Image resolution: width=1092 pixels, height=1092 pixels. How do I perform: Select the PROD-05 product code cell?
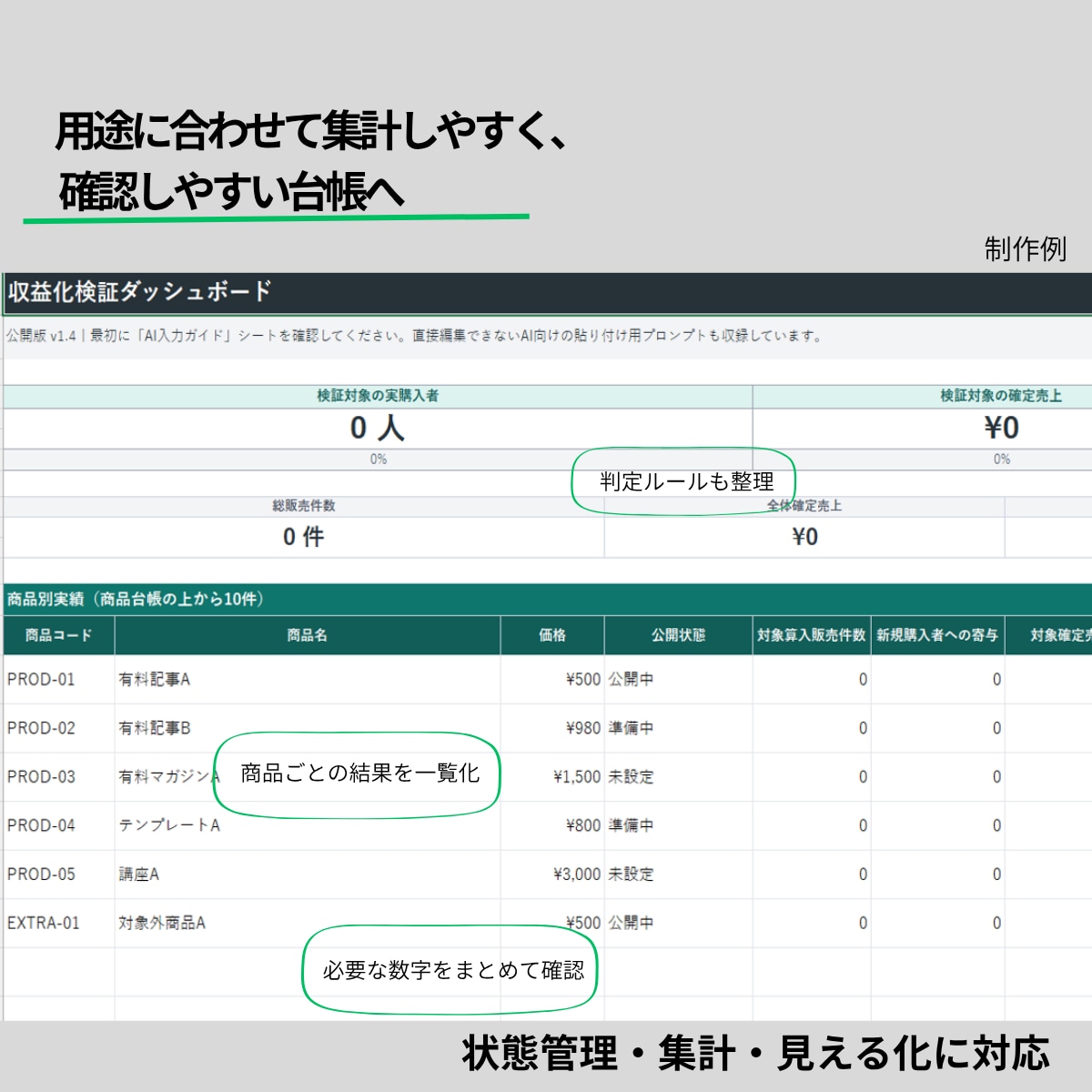click(59, 875)
